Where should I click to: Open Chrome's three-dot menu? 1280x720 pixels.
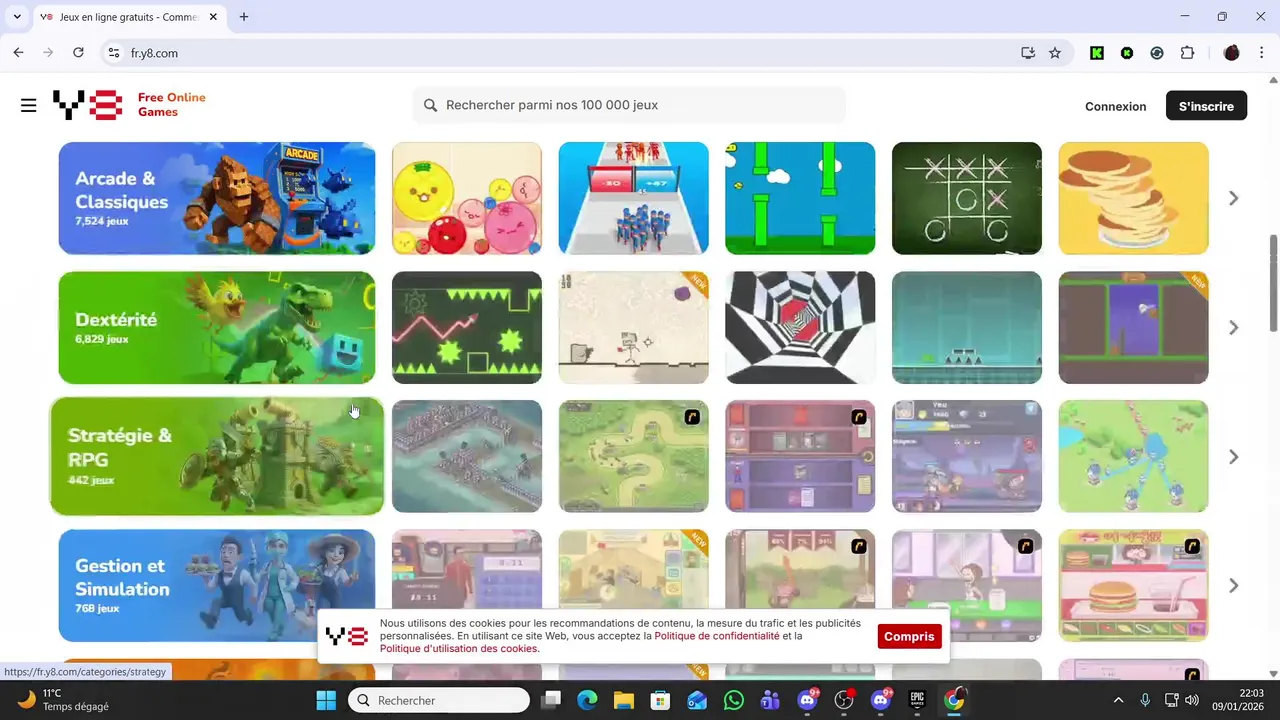[1262, 53]
